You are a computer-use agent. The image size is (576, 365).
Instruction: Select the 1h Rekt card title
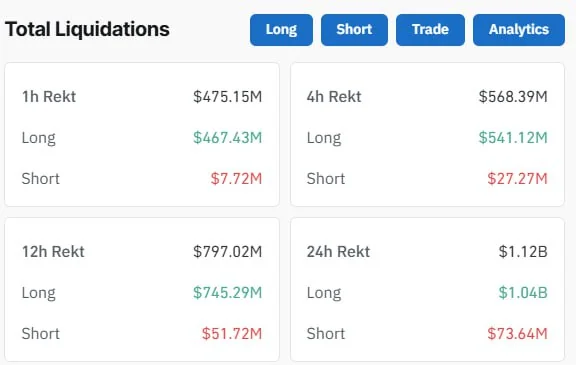click(49, 97)
